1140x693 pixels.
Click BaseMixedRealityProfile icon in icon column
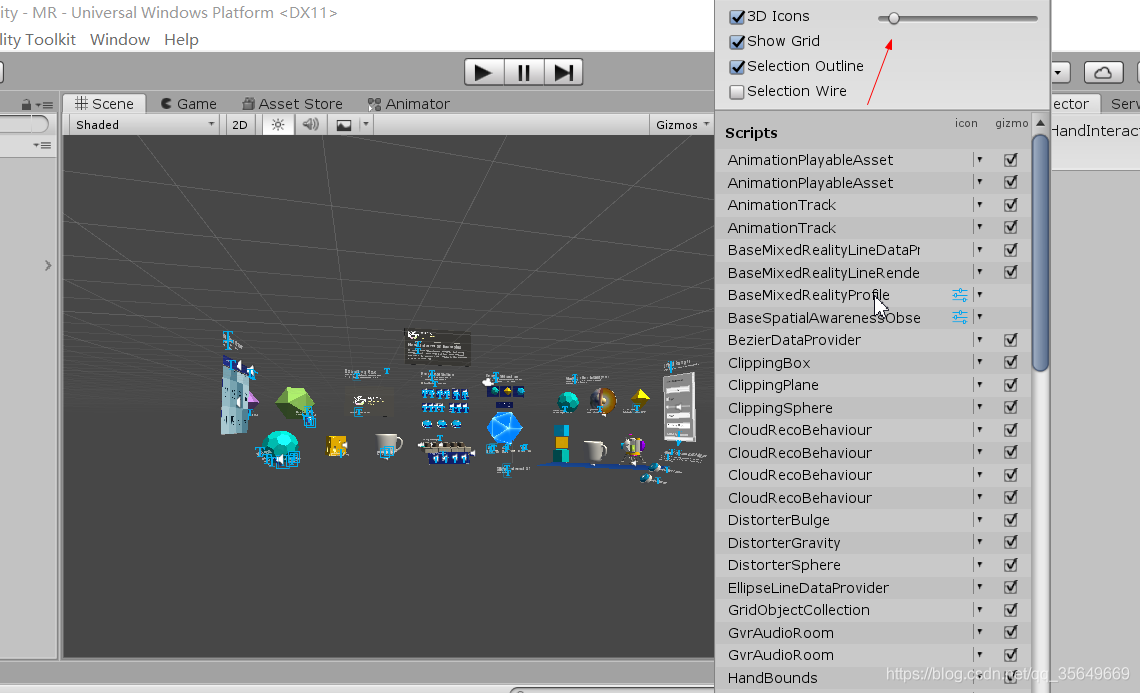pos(960,295)
